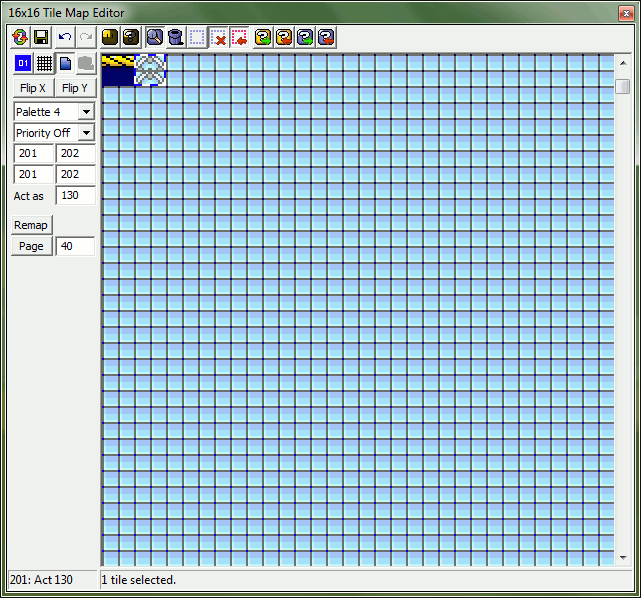The height and width of the screenshot is (598, 641).
Task: Click the Act as field showing 130
Action: (76, 195)
